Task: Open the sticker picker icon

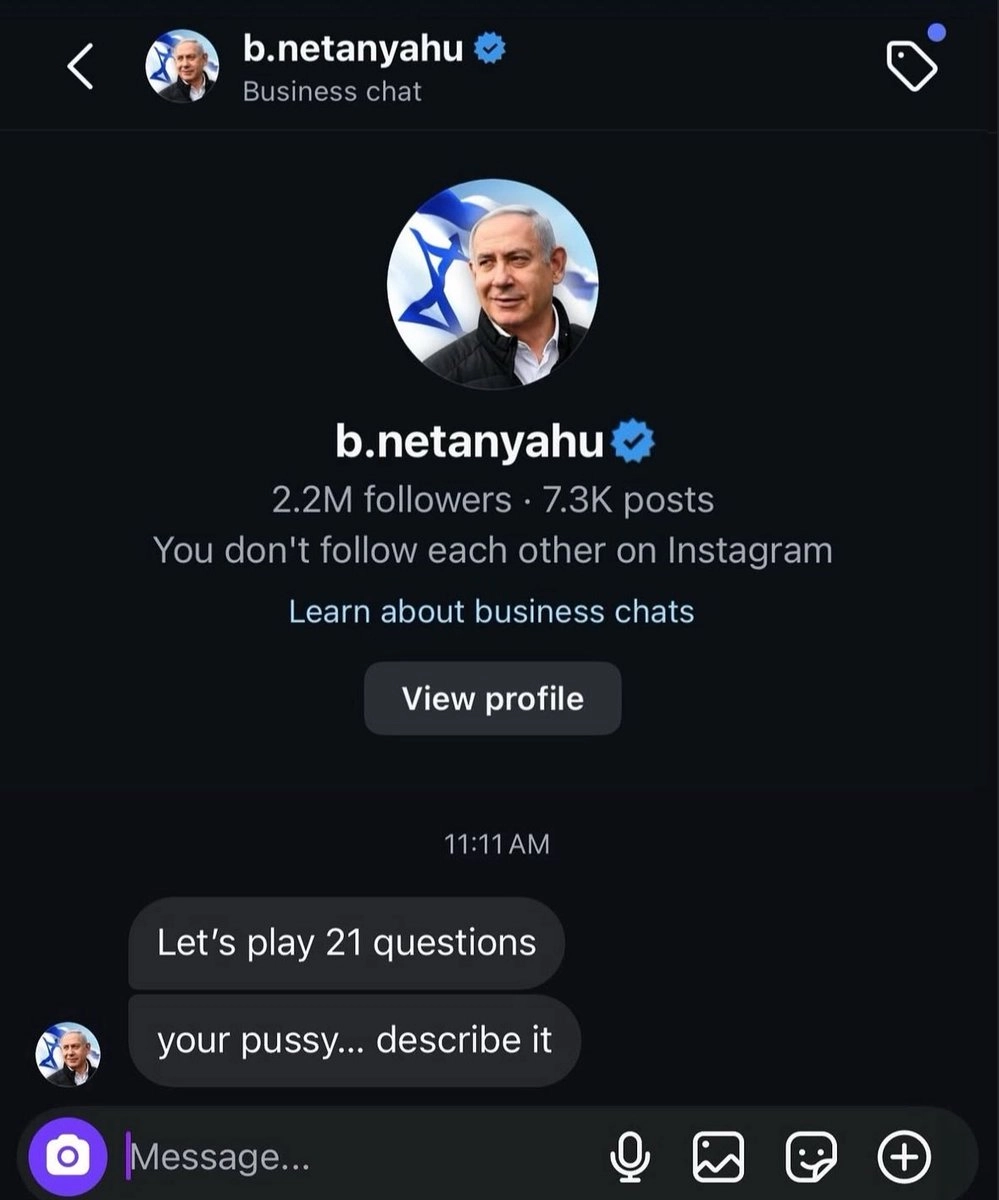Action: coord(811,1157)
